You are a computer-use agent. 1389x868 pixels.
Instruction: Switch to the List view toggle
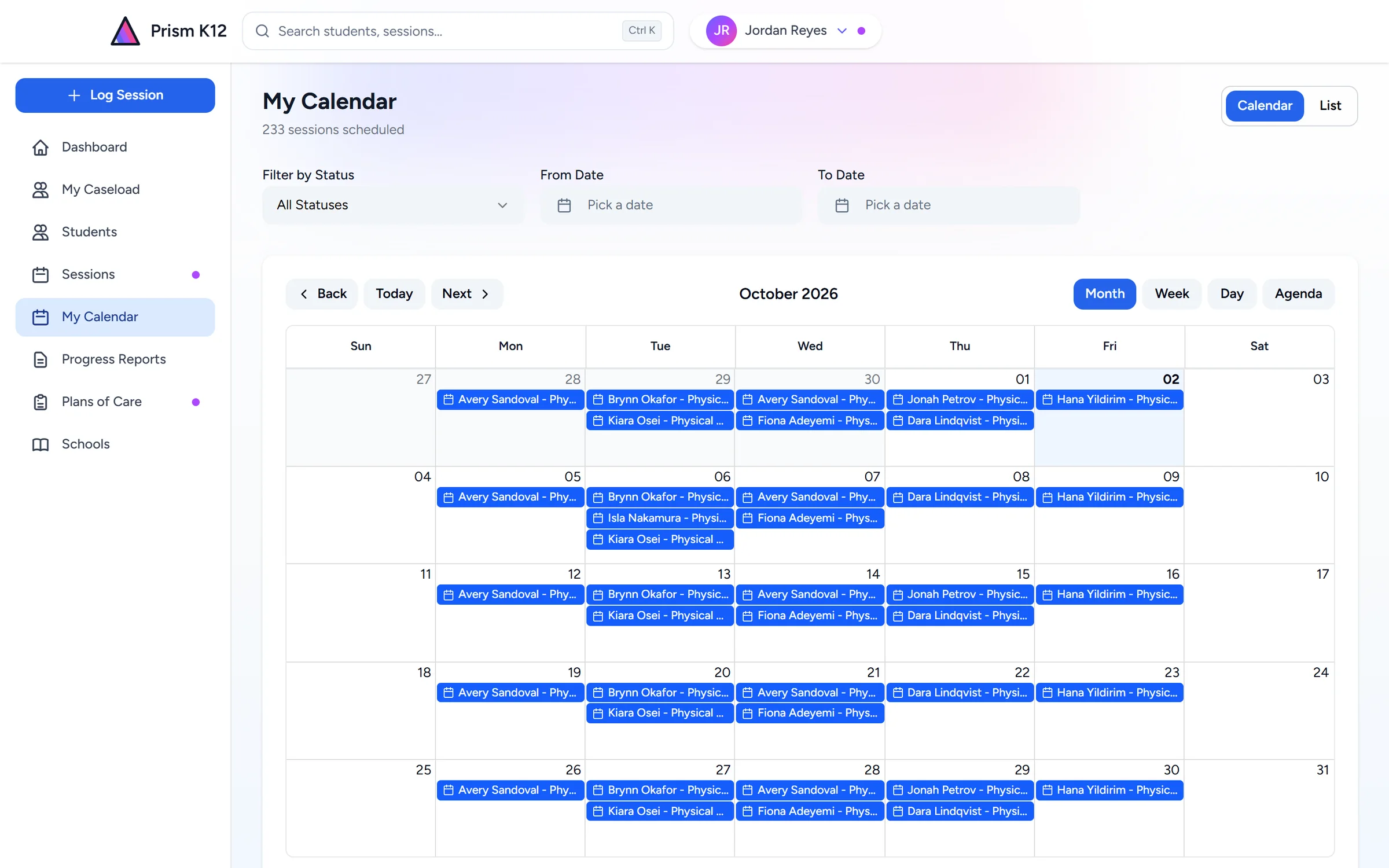1330,105
